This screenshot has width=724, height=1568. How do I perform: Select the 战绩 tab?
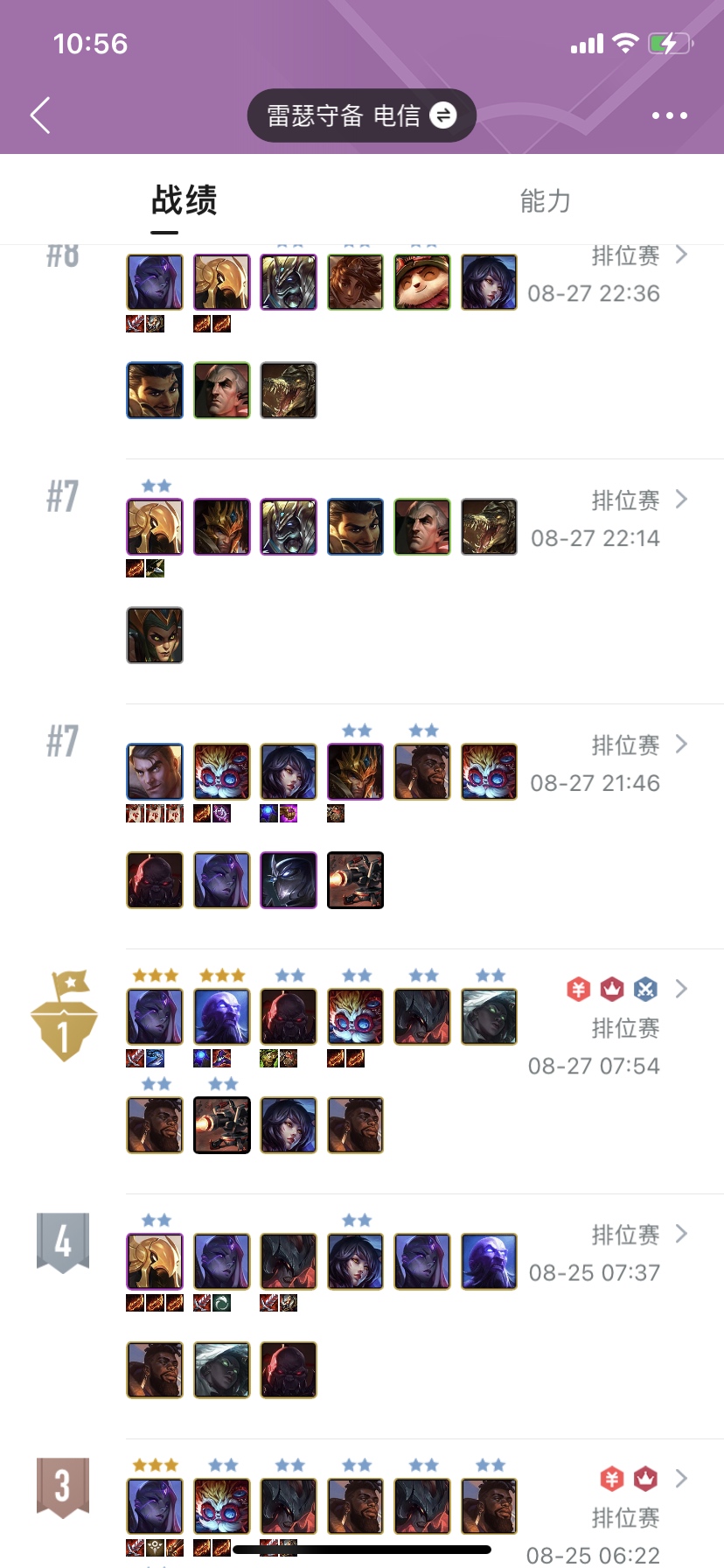[184, 200]
